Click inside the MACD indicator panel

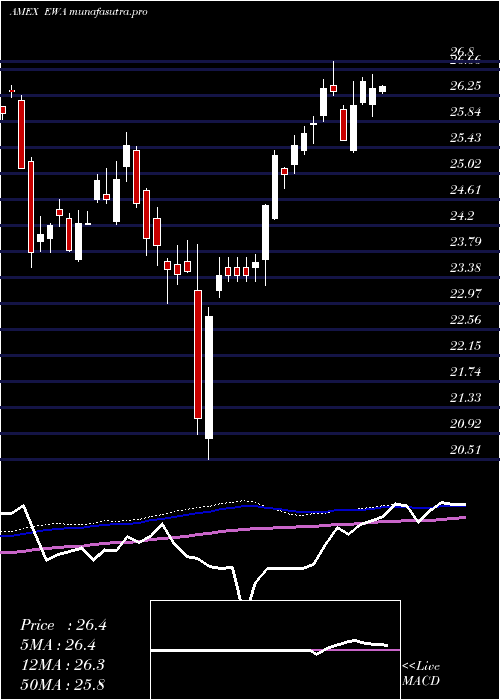tap(275, 650)
